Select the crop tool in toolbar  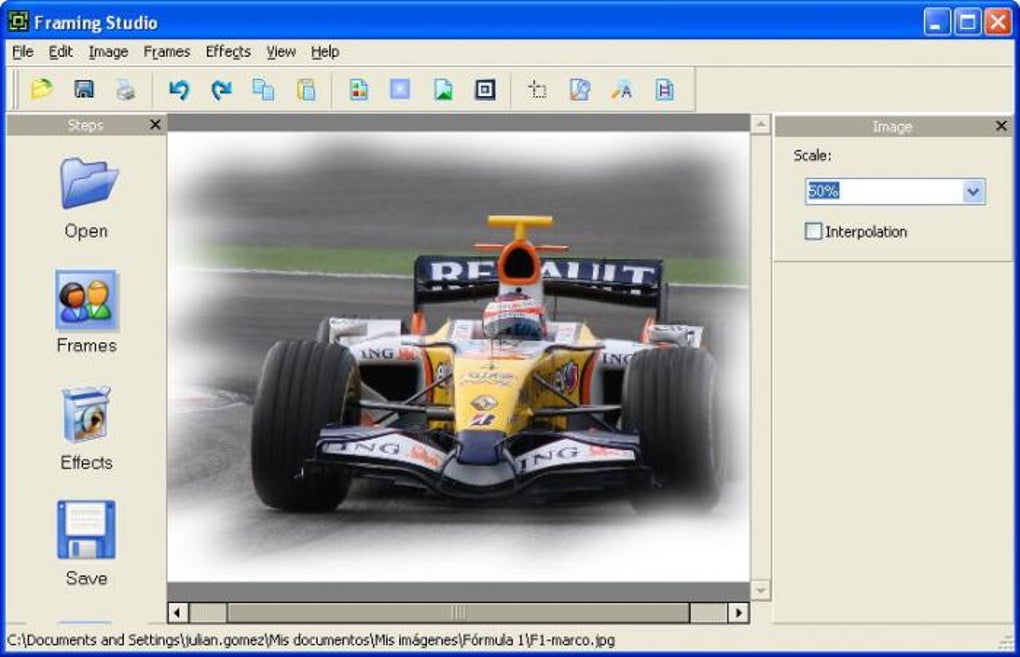pyautogui.click(x=537, y=89)
